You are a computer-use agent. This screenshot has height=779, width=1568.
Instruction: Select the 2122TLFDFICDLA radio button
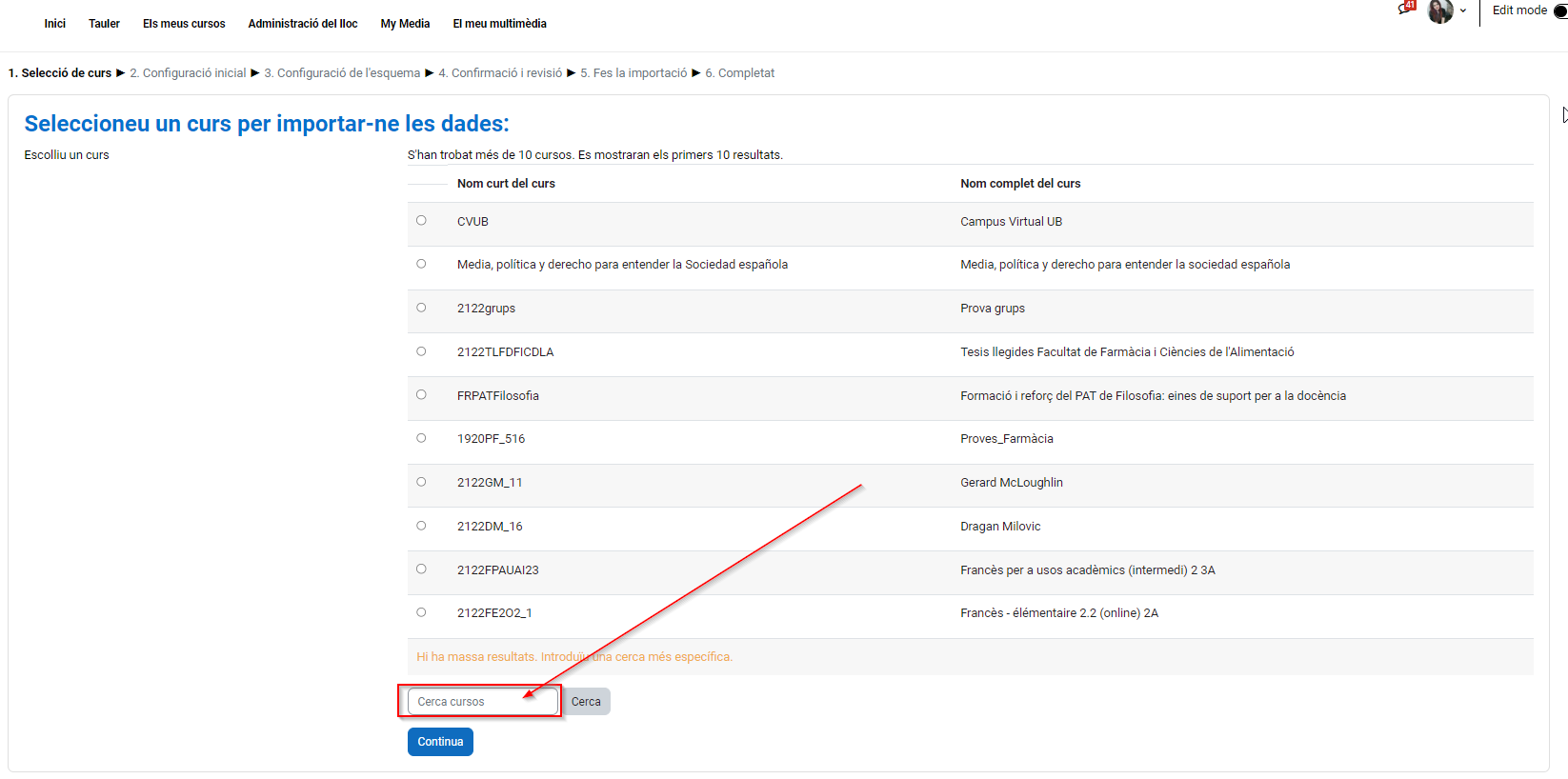pyautogui.click(x=421, y=351)
